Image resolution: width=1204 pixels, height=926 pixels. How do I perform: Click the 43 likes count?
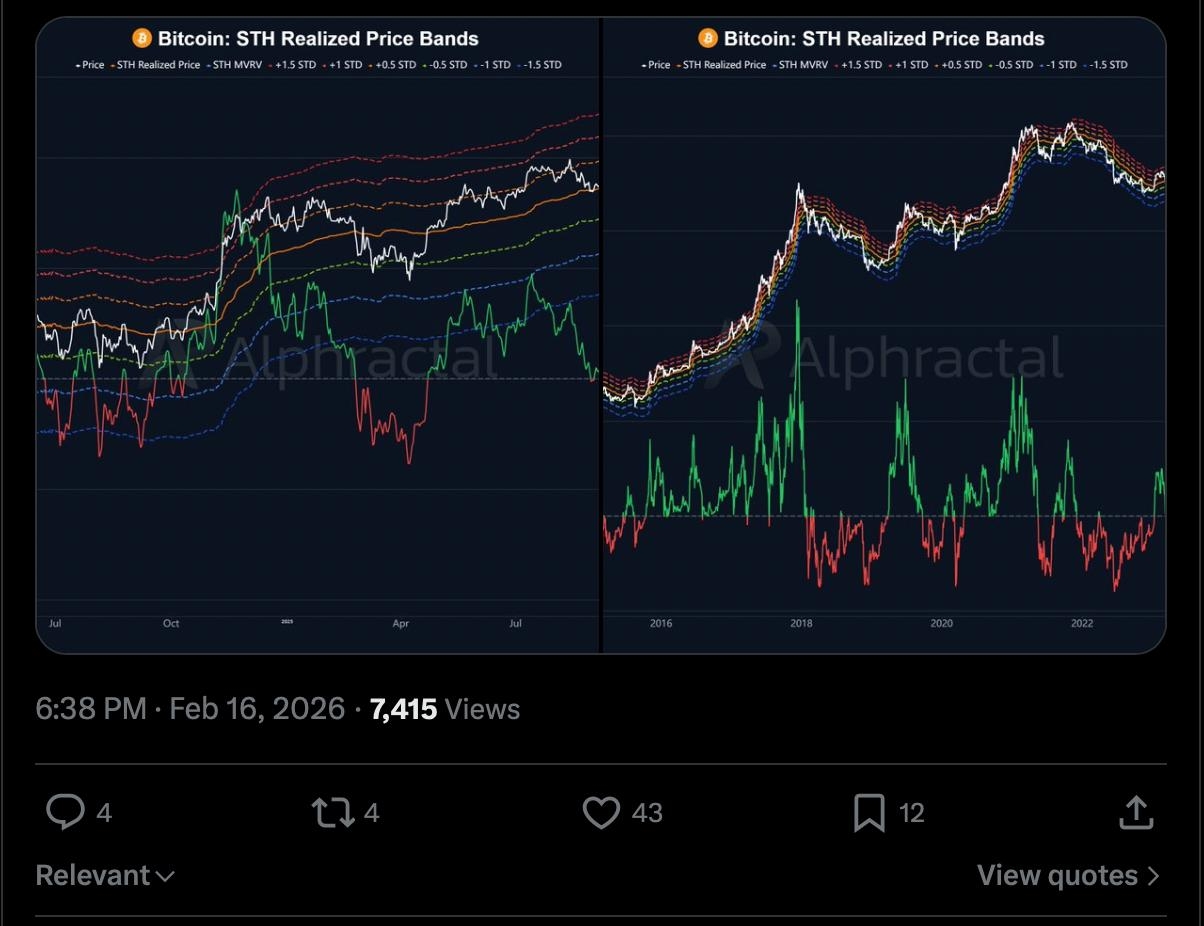647,813
